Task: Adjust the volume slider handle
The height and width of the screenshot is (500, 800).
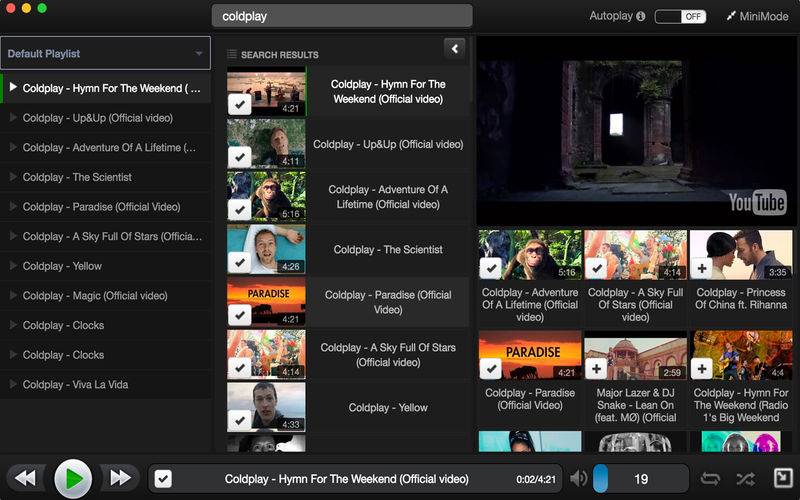Action: (601, 478)
